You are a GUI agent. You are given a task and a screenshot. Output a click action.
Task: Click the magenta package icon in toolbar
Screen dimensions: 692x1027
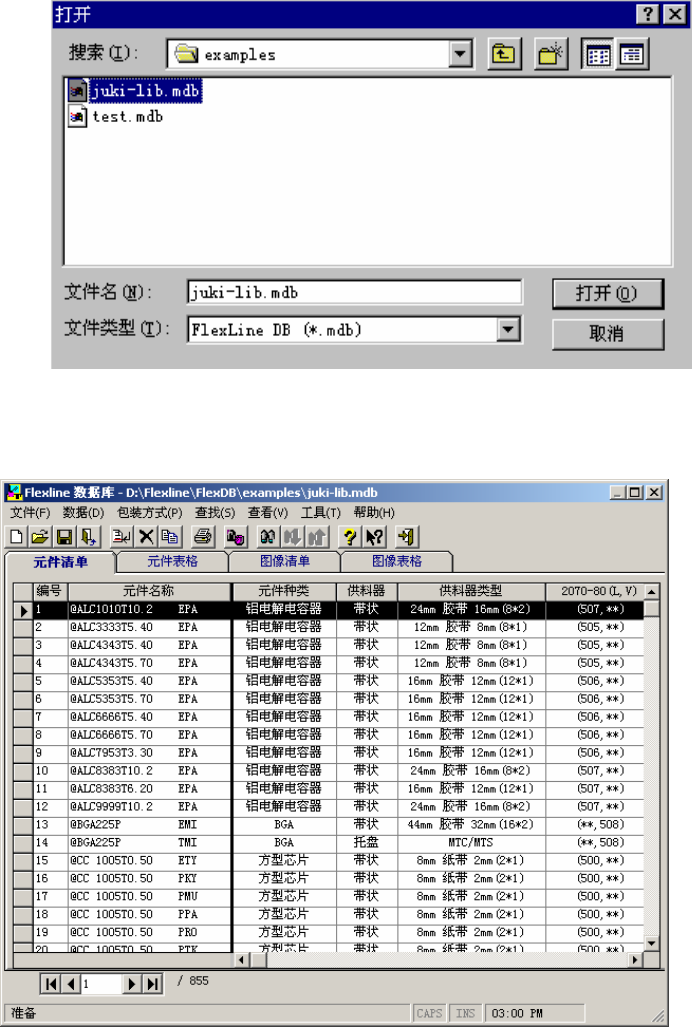tap(235, 537)
